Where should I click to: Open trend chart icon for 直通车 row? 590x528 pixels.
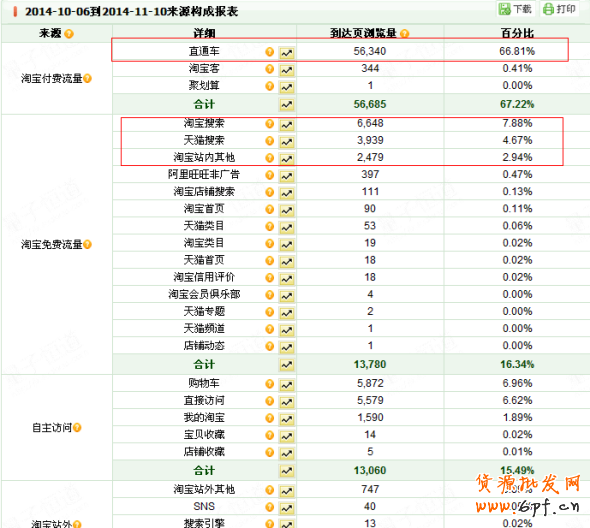(x=287, y=53)
